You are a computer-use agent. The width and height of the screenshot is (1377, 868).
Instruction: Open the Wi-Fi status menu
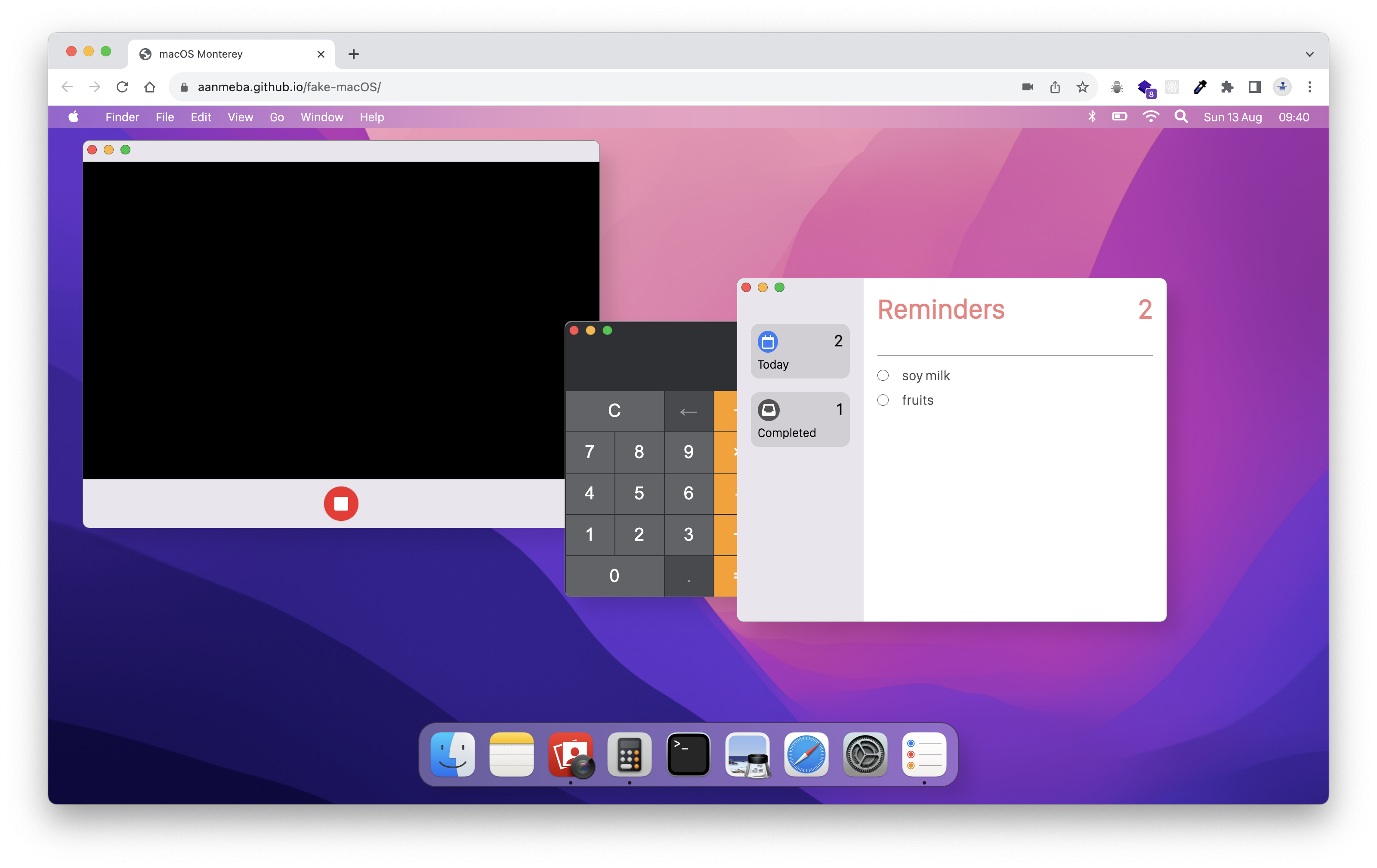[1150, 117]
